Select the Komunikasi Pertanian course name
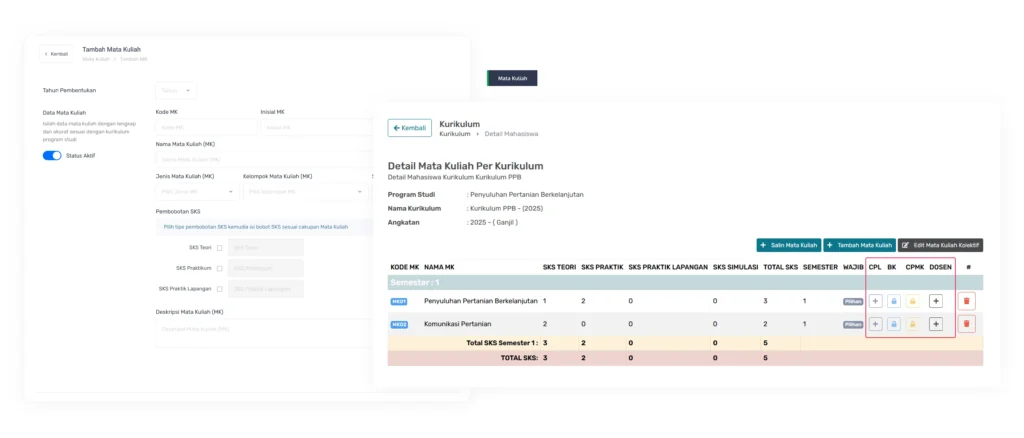The image size is (1024, 438). 457,324
